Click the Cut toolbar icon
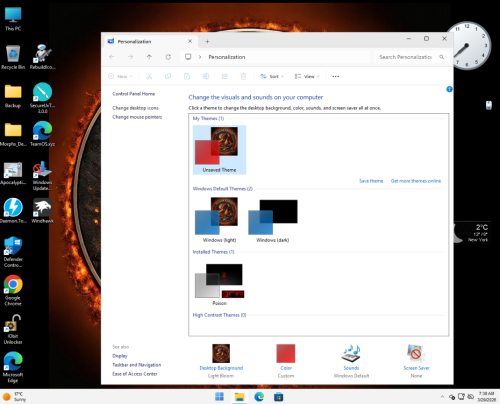 (149, 76)
